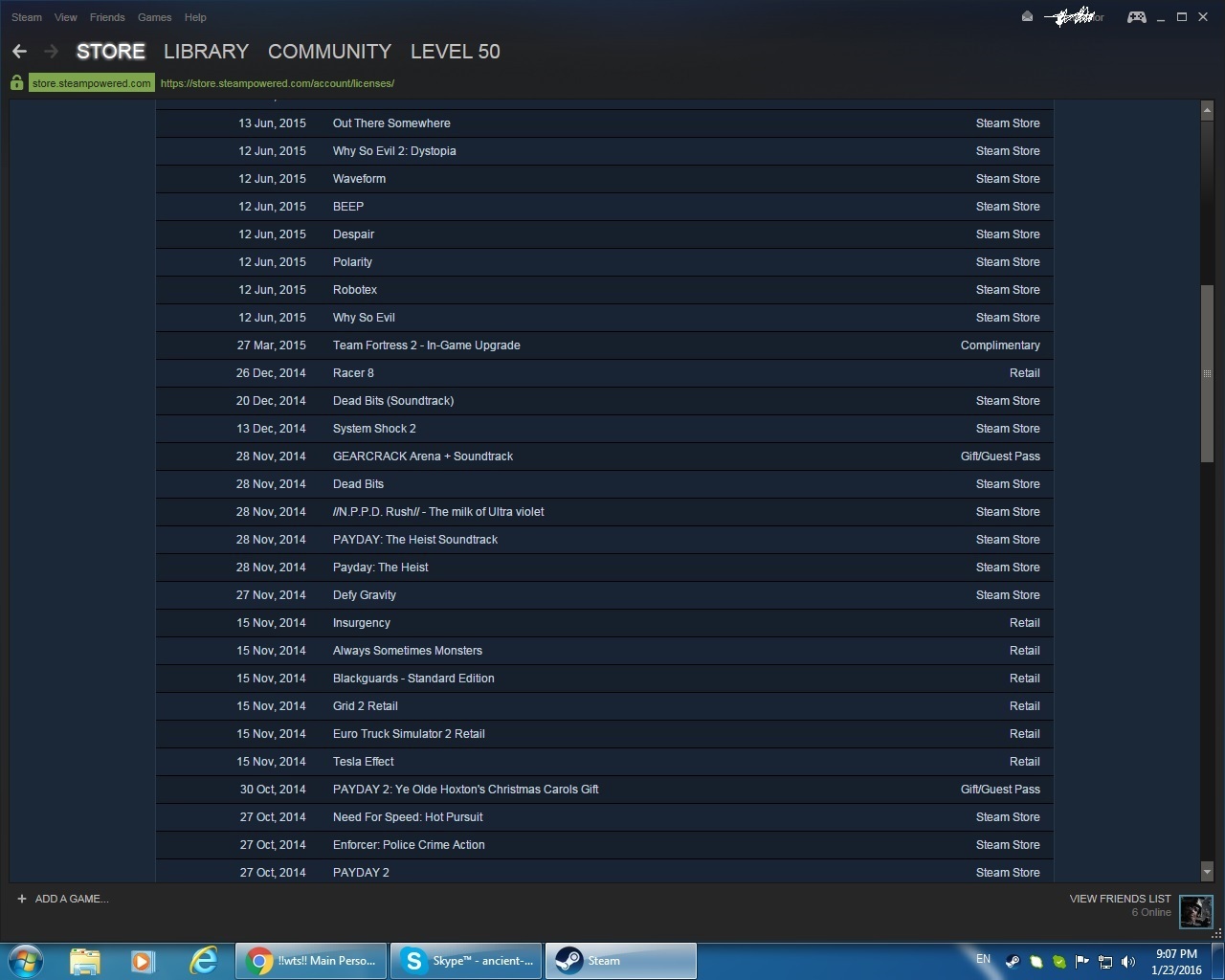Click 'Team Fortress 2 - In-Game Upgrade' entry
This screenshot has width=1225, height=980.
coord(604,345)
